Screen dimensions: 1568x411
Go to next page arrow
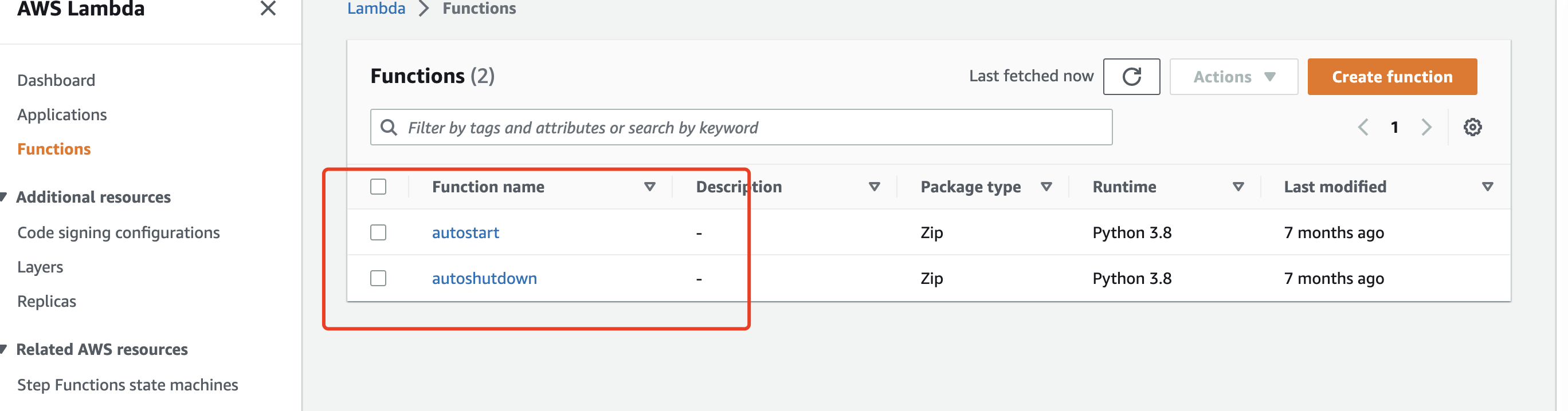coord(1425,127)
